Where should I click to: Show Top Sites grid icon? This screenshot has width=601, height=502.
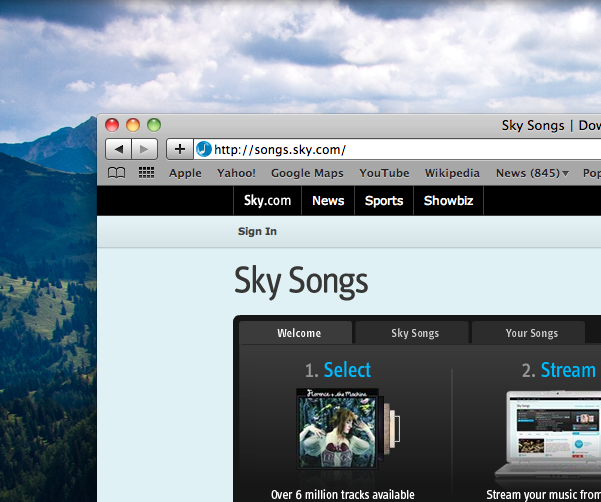click(146, 173)
